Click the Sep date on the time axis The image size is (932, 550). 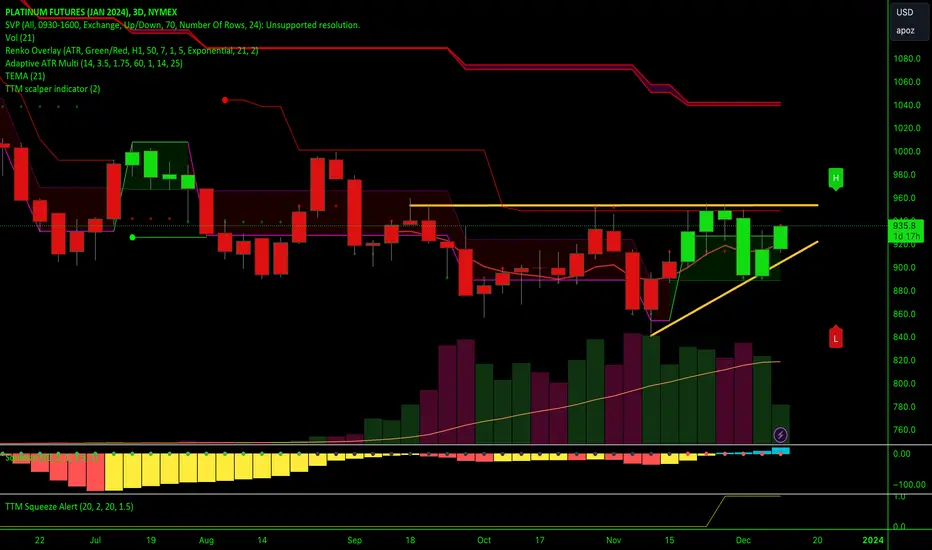click(354, 540)
